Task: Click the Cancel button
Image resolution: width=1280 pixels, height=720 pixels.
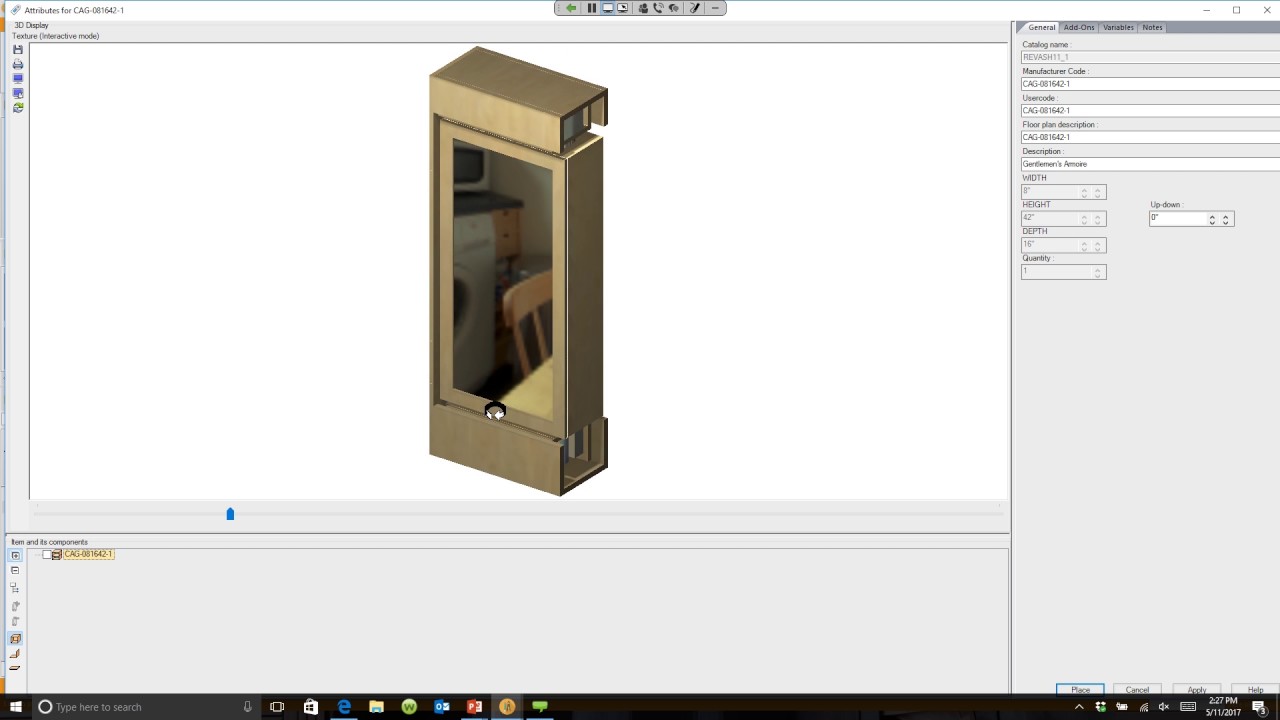Action: coord(1137,689)
